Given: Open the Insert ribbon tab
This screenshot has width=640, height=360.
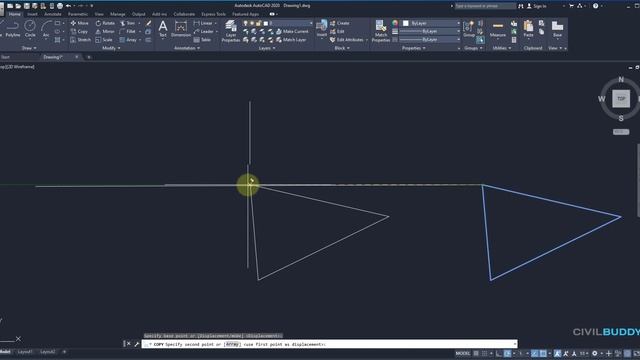Looking at the screenshot, I should tap(32, 14).
